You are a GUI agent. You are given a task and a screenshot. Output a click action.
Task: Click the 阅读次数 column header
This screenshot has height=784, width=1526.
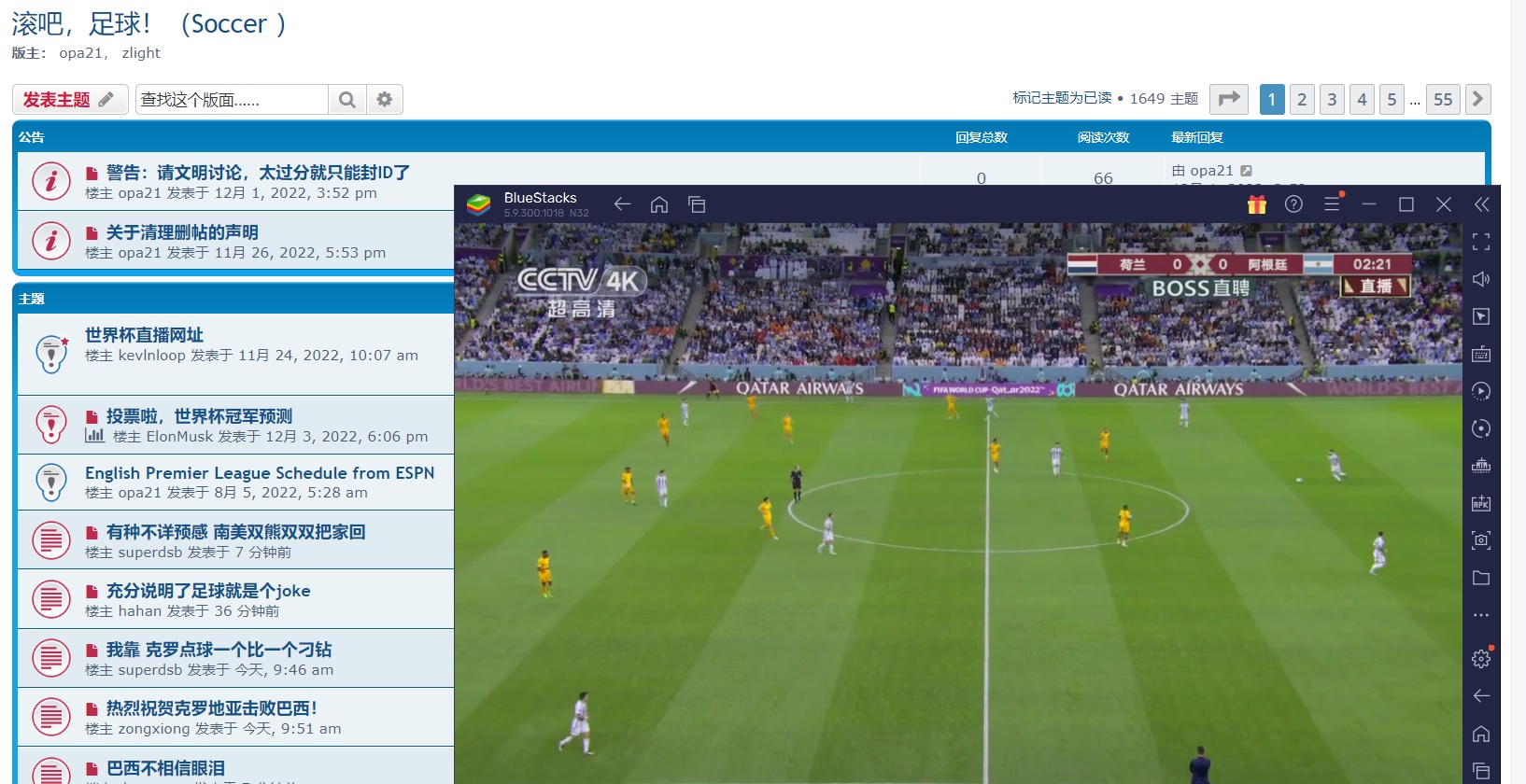[x=1103, y=137]
